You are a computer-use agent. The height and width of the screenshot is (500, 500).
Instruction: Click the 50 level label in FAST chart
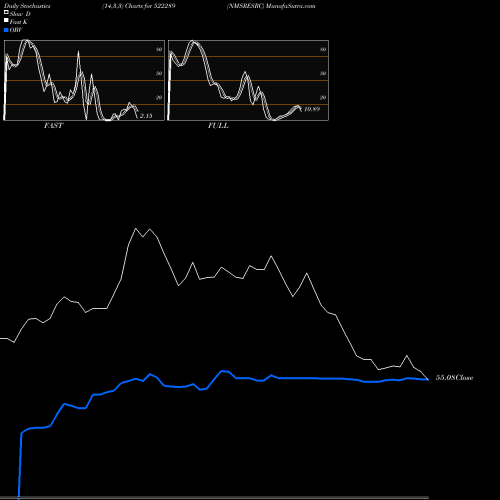tap(159, 73)
